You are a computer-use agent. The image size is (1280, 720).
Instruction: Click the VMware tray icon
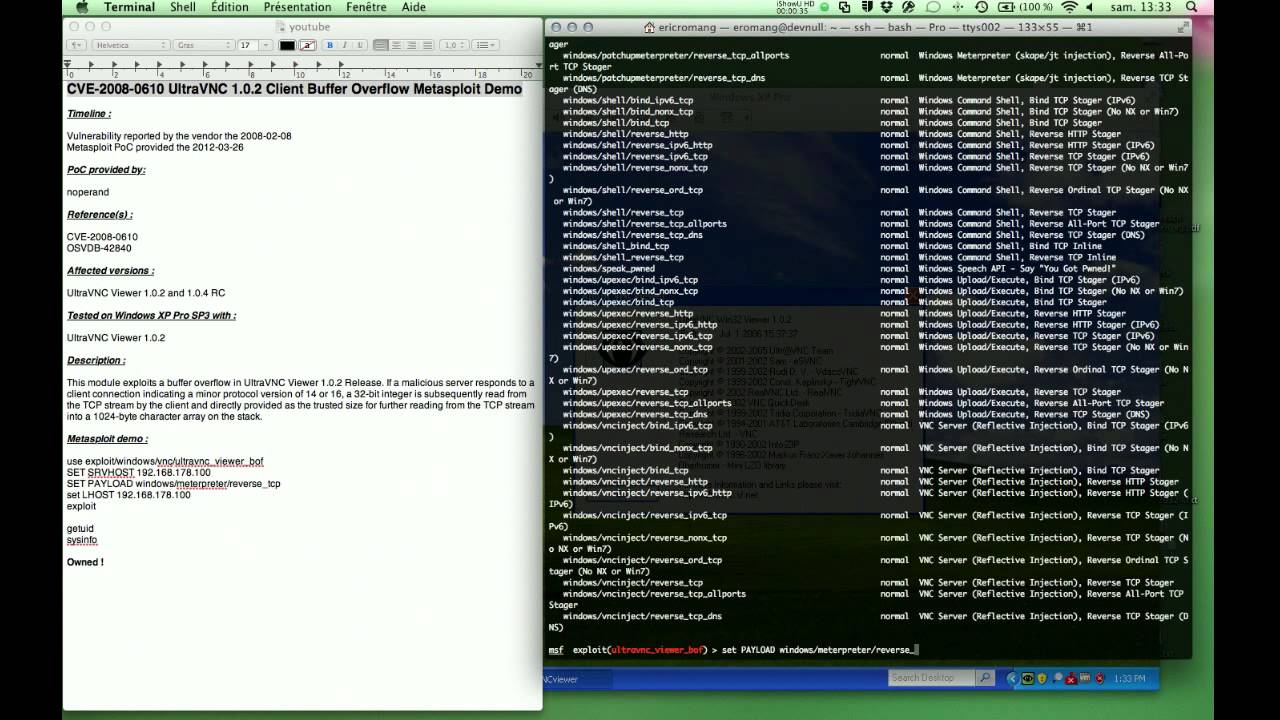click(1084, 678)
